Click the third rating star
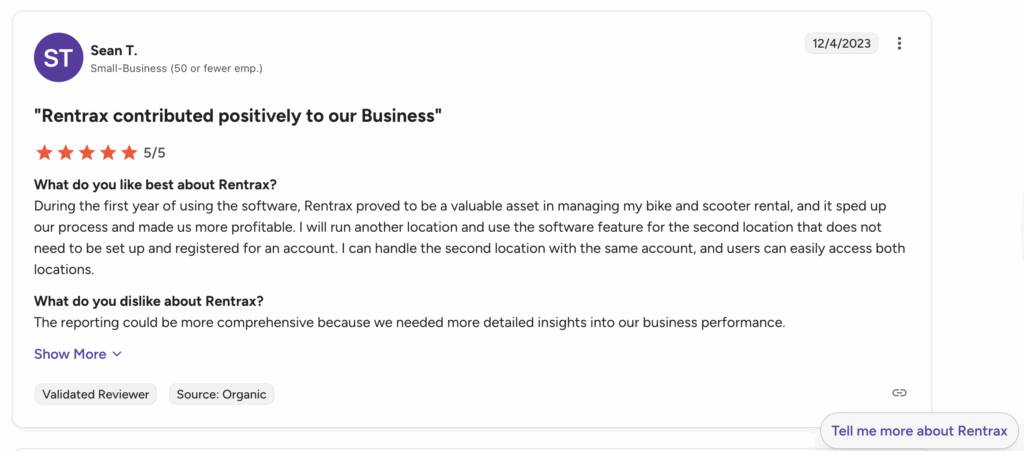The height and width of the screenshot is (451, 1024). coord(86,153)
